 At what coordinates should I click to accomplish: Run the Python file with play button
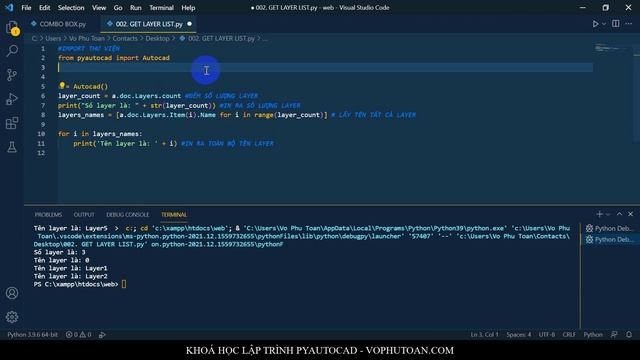coord(596,24)
